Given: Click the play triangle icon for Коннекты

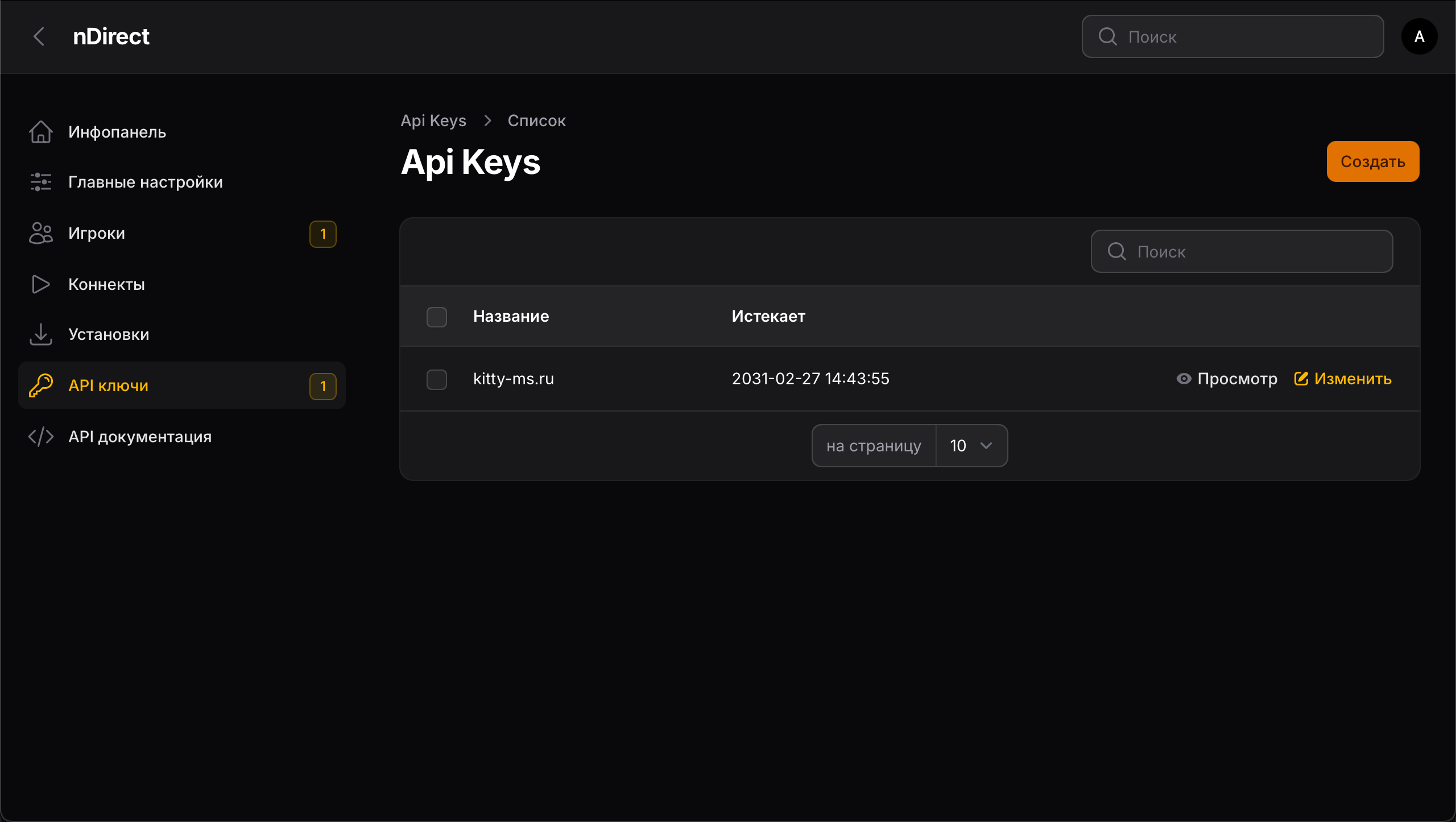Looking at the screenshot, I should click(x=41, y=284).
